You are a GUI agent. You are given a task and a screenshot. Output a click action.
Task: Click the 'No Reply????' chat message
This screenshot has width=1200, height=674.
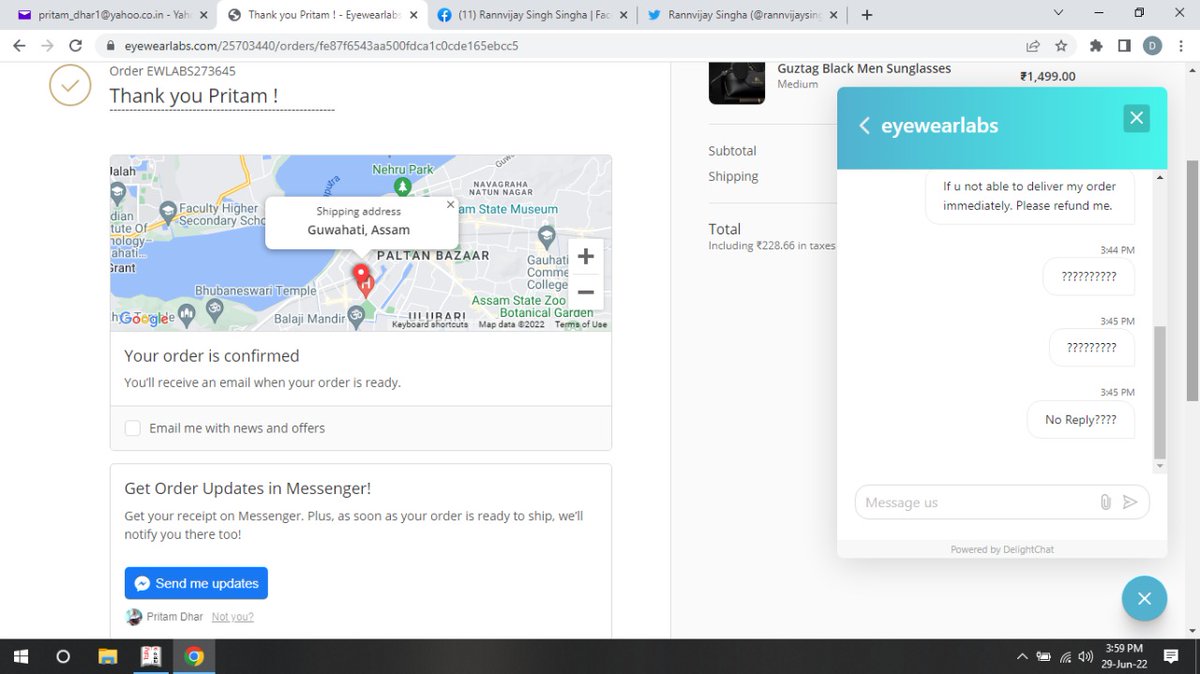pos(1080,420)
